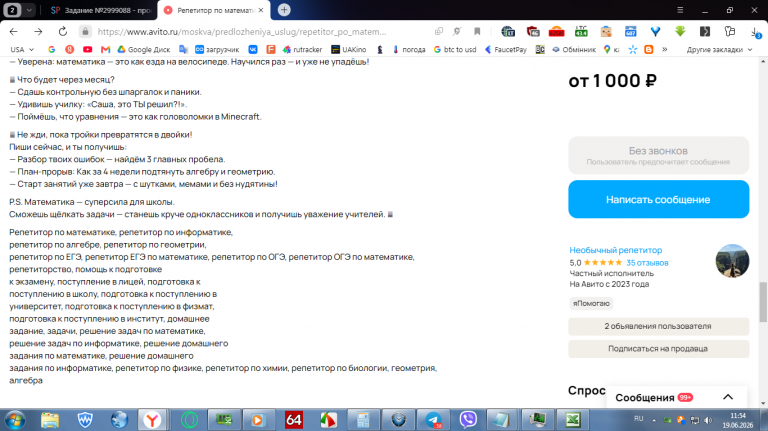The image size is (768, 431).
Task: Open the Google Диск bookmark
Action: [143, 49]
